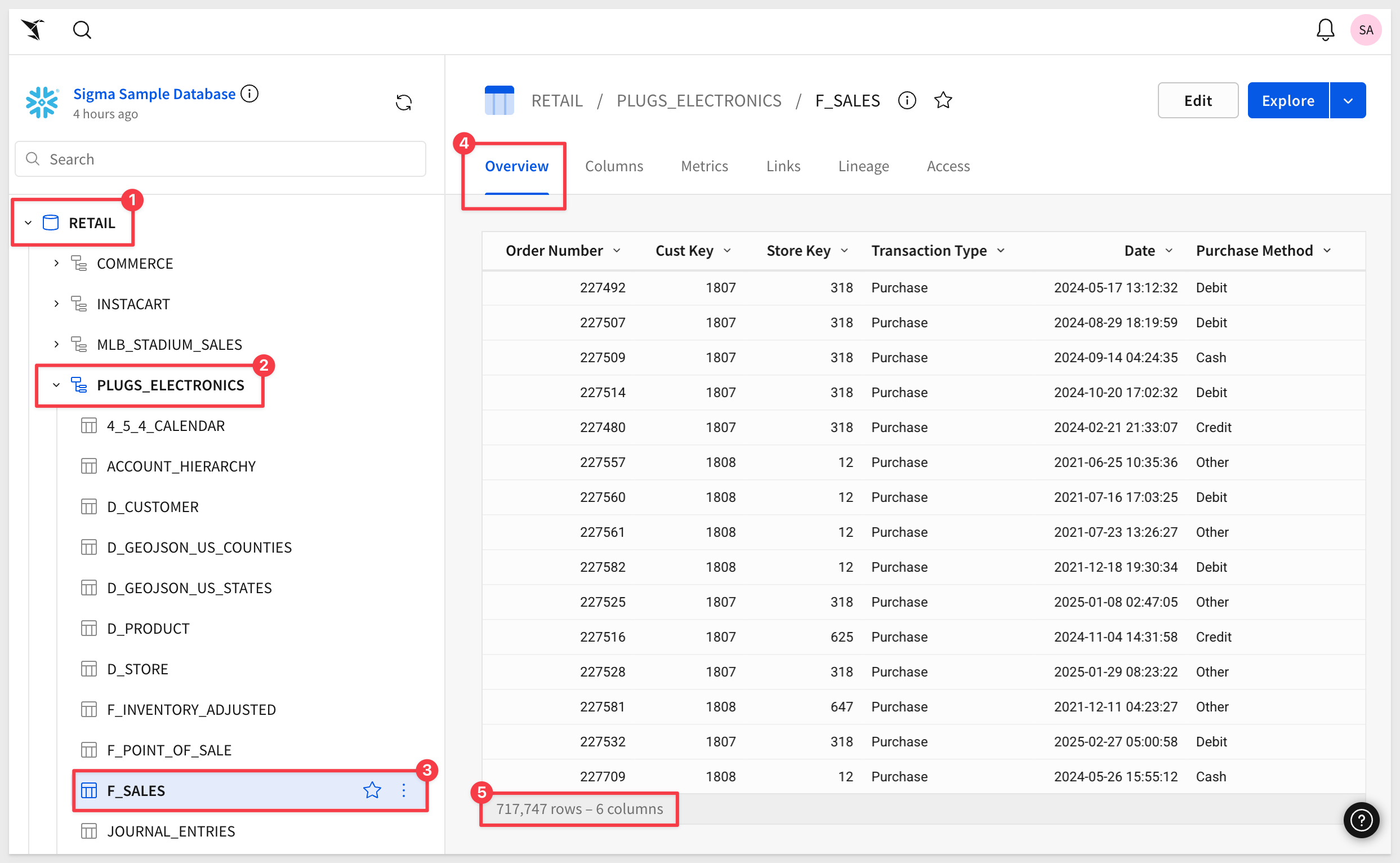Refresh the connection tree
The width and height of the screenshot is (1400, 863).
click(403, 103)
